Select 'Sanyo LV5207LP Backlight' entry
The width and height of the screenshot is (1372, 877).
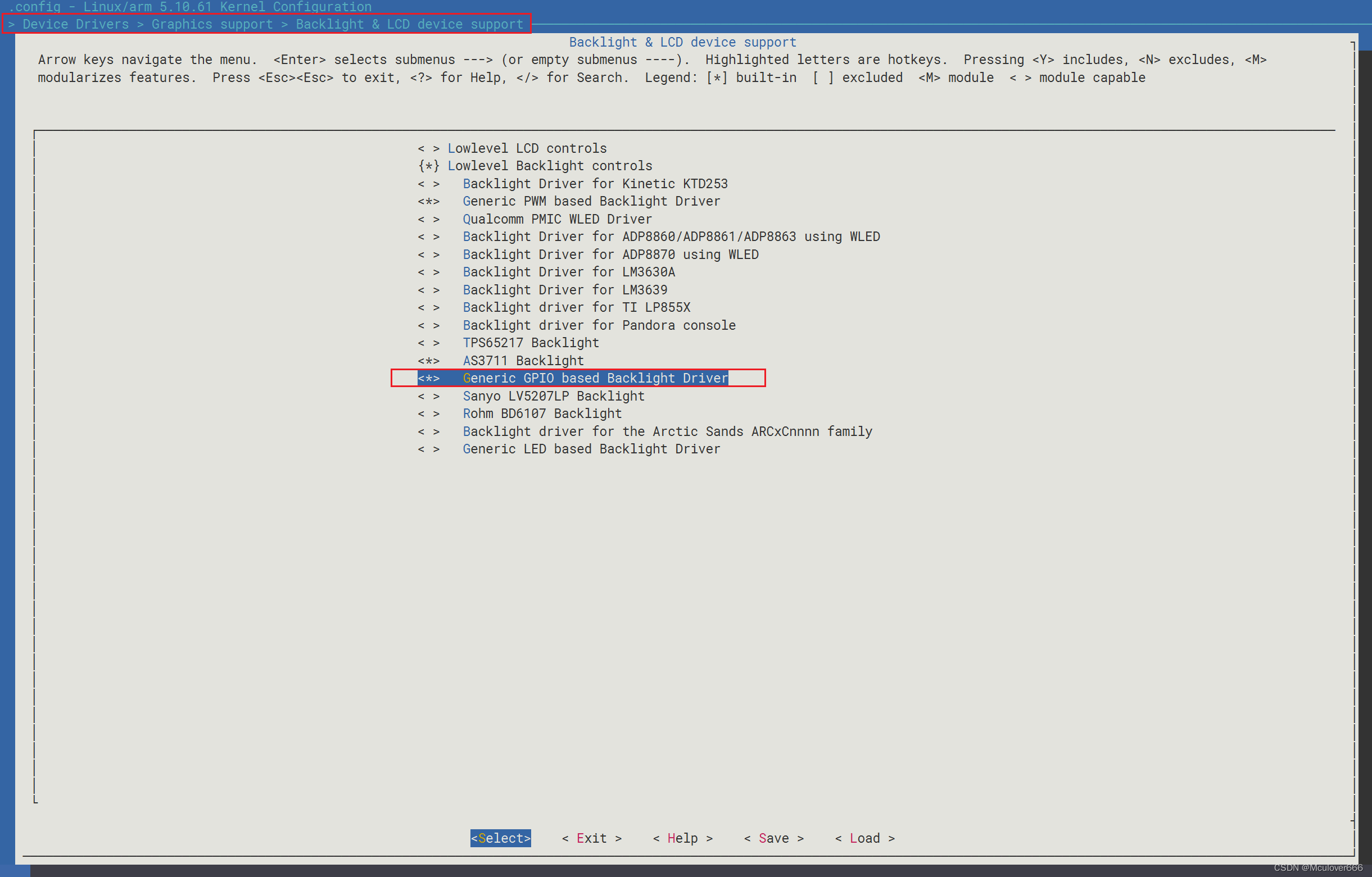tap(554, 396)
